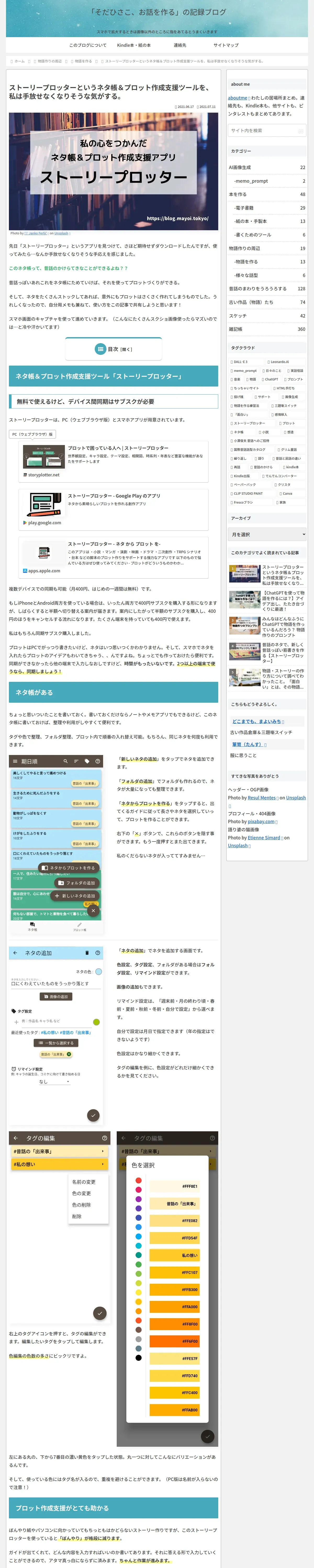Open このブログについて nav item
Viewport: 314px width, 1568px height.
[88, 45]
